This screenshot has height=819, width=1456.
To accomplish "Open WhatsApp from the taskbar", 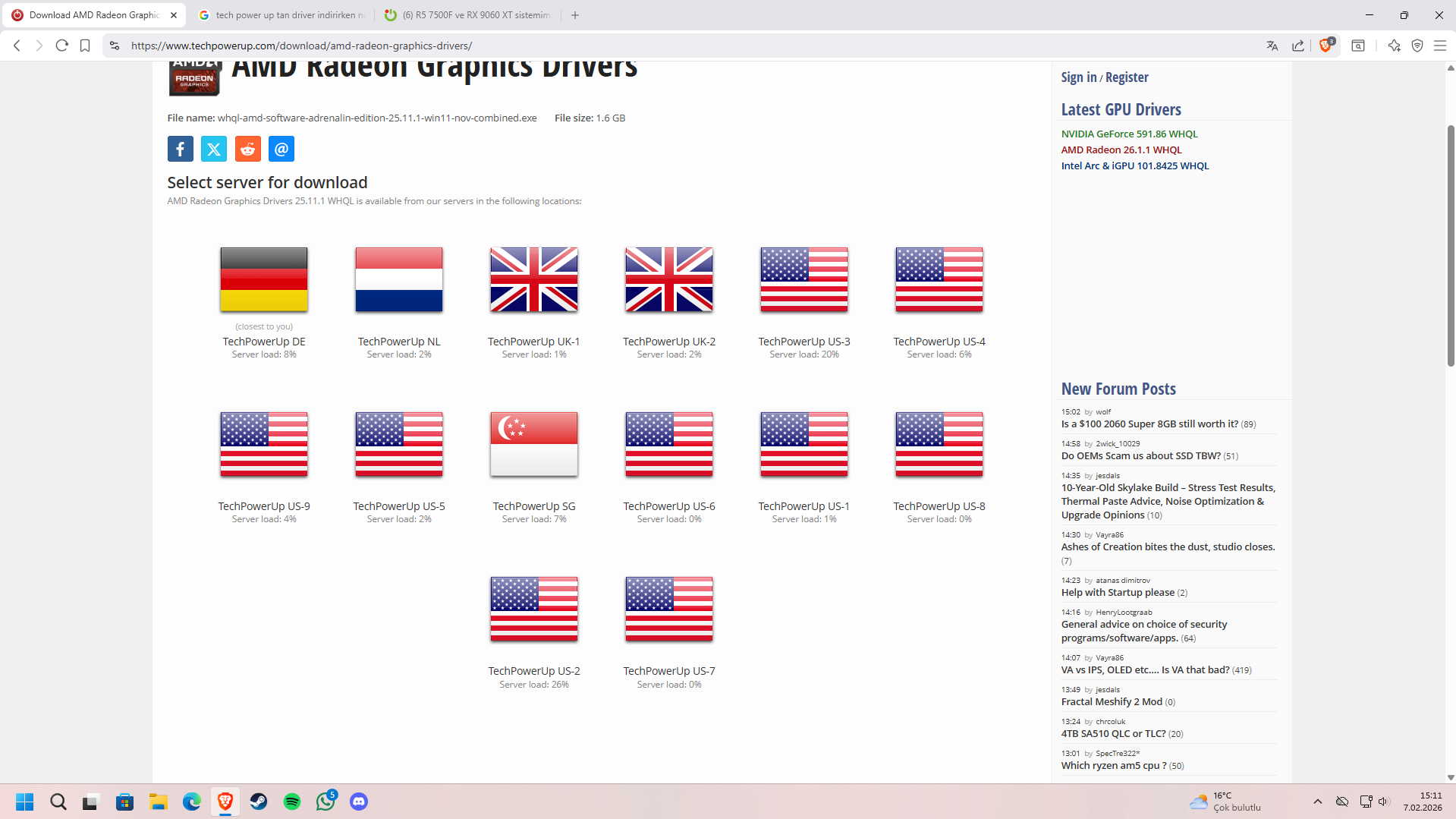I will coord(325,802).
